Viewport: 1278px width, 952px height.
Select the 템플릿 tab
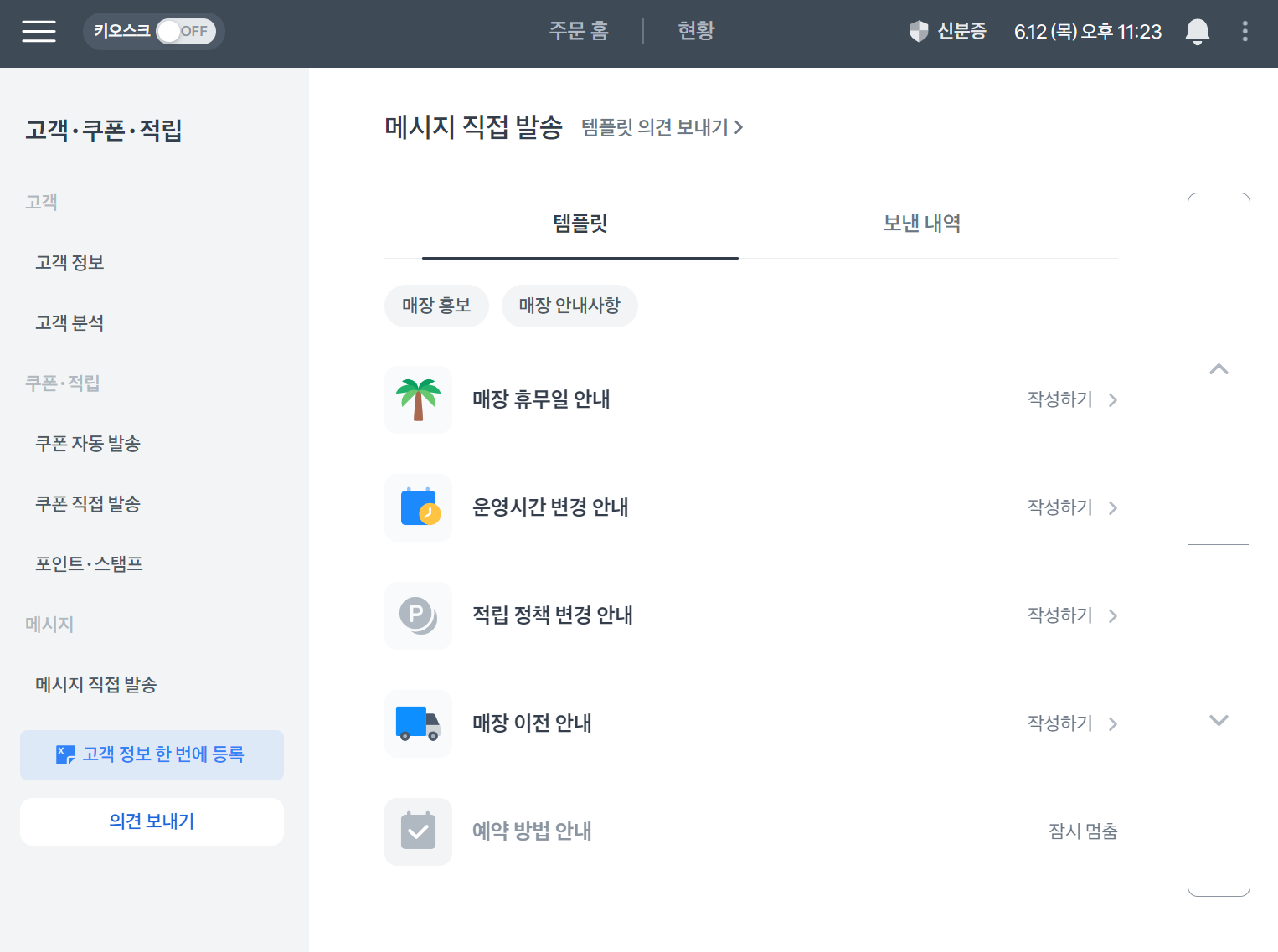[580, 224]
